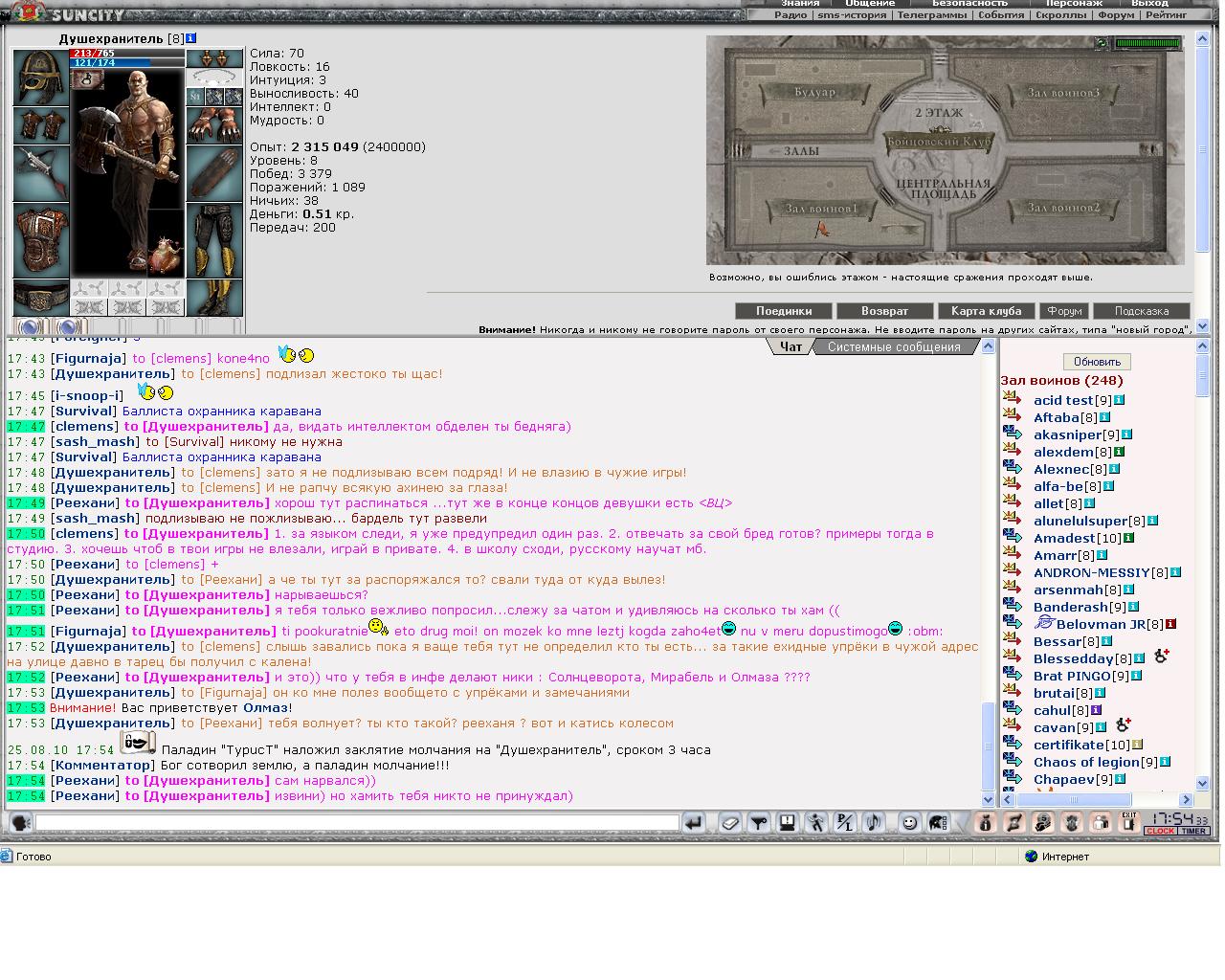Click the first ring slot N1
Viewport: 1225px width, 980px height.
point(195,97)
